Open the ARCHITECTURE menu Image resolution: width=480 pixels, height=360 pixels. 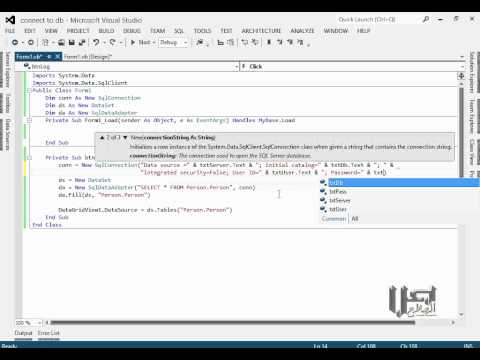click(261, 31)
